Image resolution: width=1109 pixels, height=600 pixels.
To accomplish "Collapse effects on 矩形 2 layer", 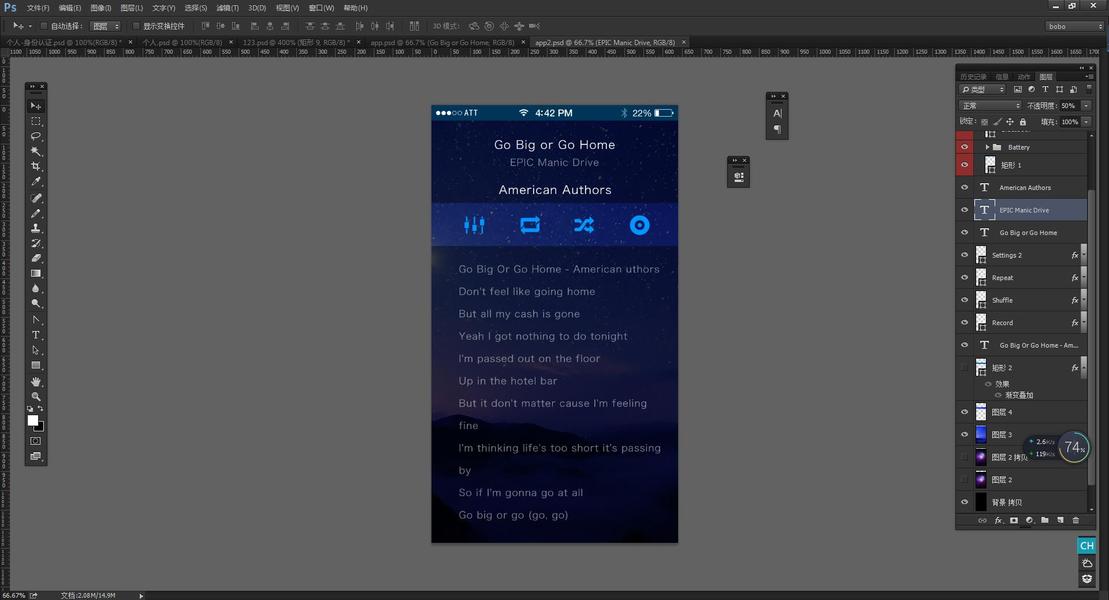I will click(1084, 368).
